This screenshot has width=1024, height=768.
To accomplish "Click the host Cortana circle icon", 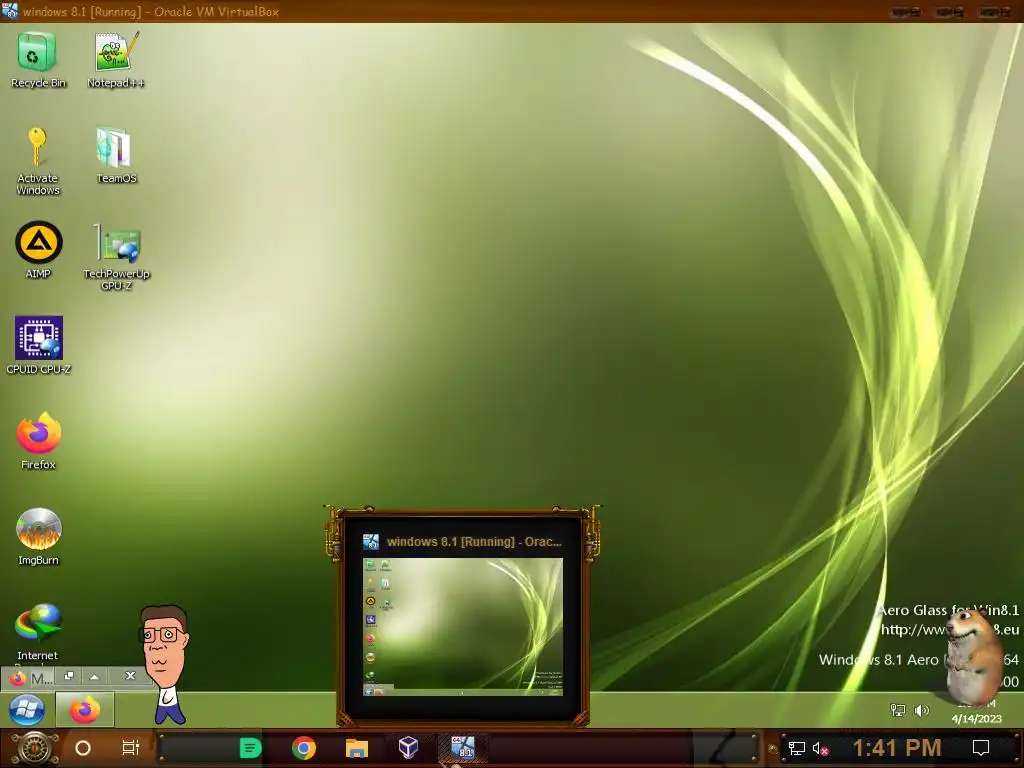I will click(83, 748).
